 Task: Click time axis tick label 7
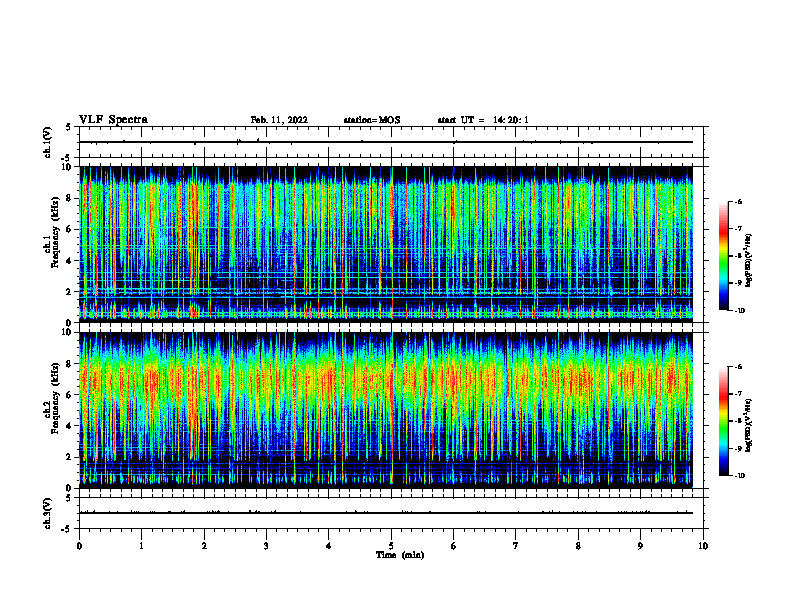click(516, 546)
